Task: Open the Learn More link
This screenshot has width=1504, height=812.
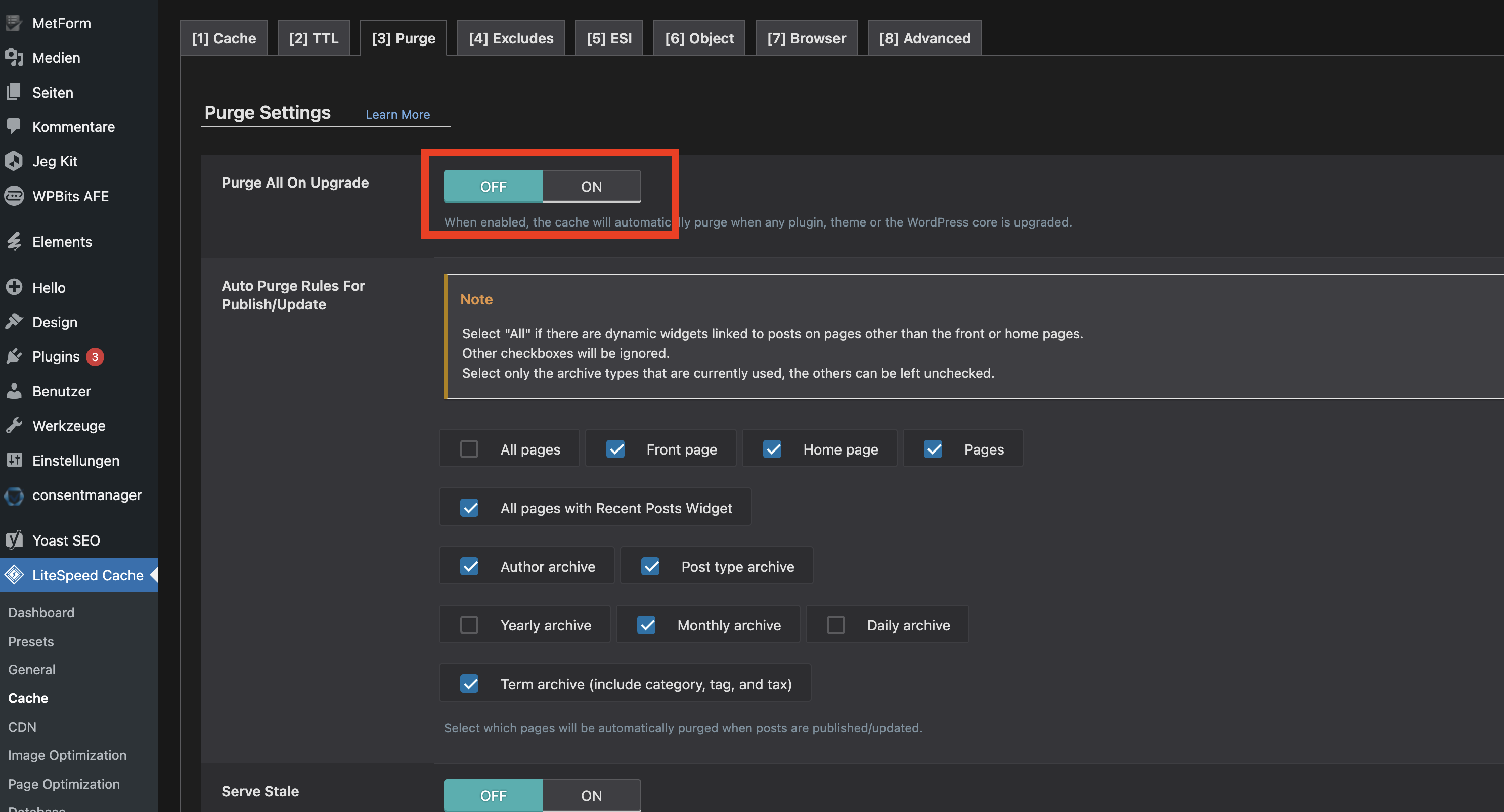Action: click(x=397, y=114)
